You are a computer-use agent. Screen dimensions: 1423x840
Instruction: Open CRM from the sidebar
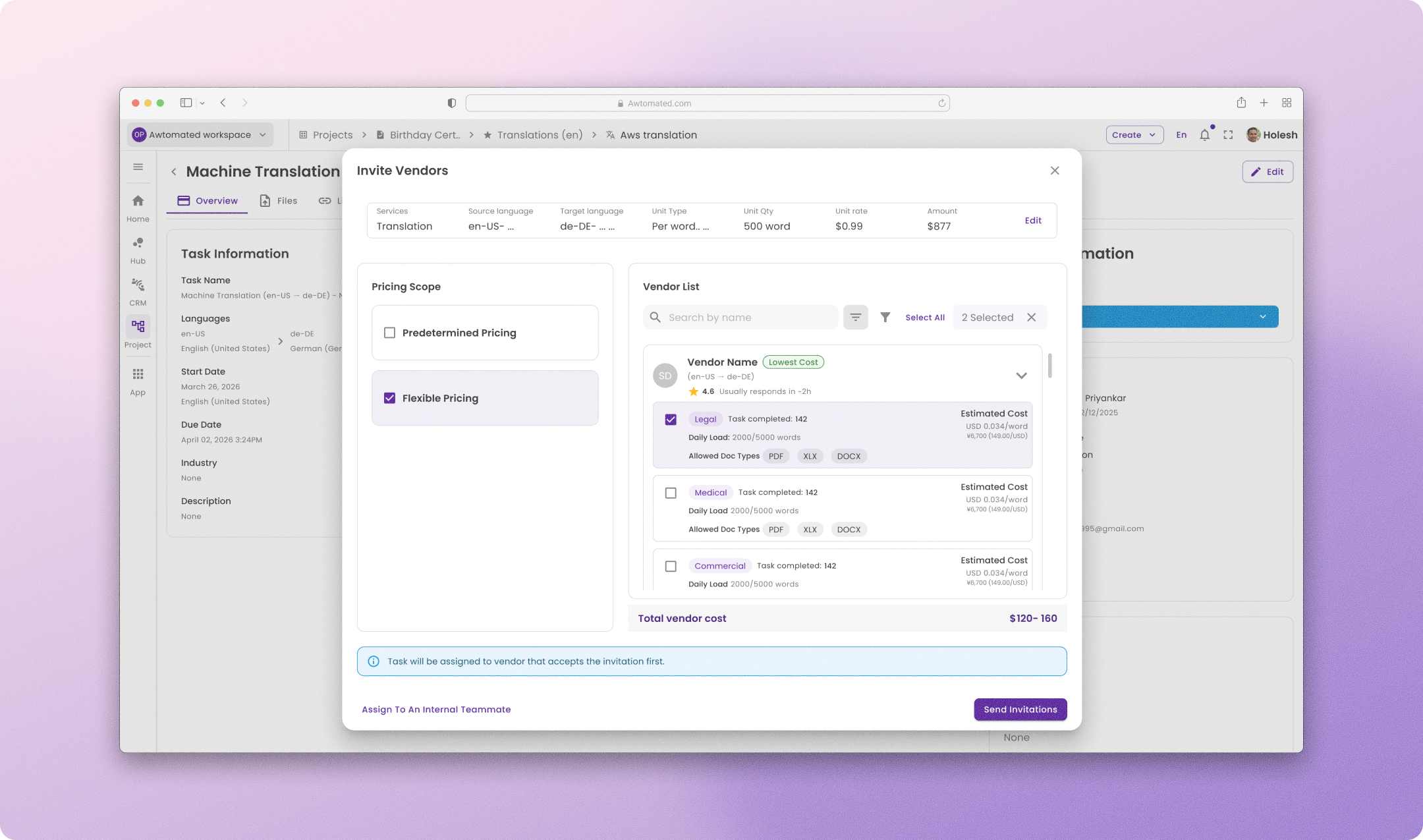pyautogui.click(x=138, y=293)
